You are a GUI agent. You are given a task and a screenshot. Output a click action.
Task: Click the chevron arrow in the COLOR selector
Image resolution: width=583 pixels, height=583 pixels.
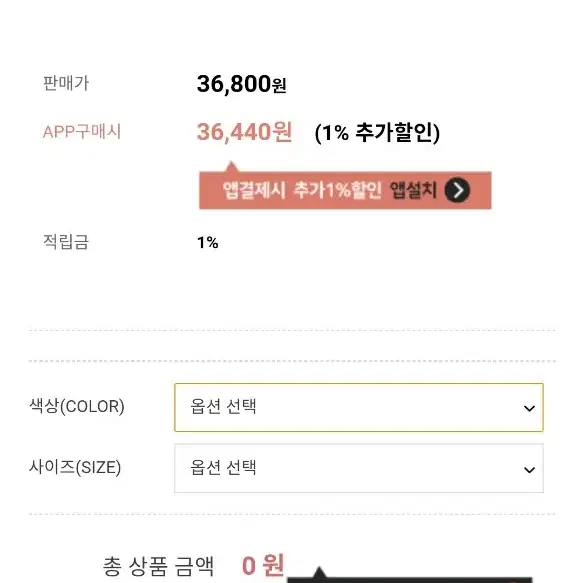point(529,408)
